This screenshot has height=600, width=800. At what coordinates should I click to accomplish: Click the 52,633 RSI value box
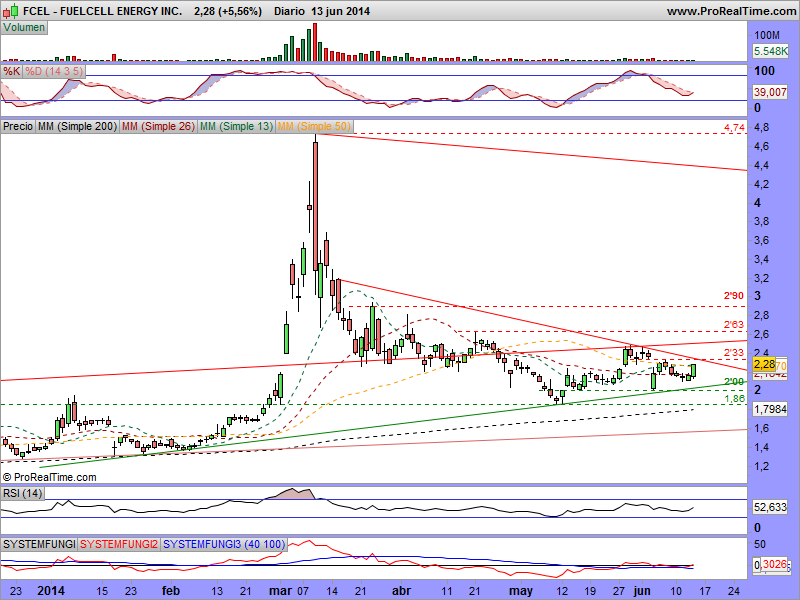[770, 507]
